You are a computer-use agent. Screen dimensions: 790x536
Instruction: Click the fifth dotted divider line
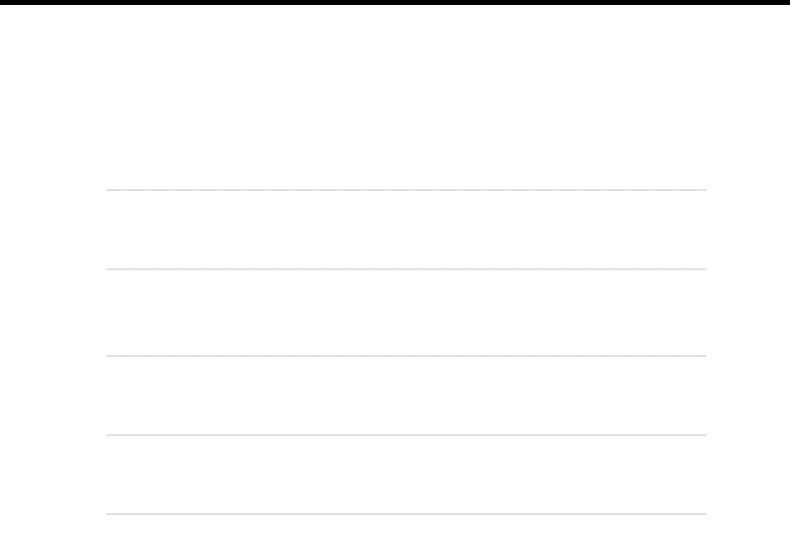(x=406, y=514)
